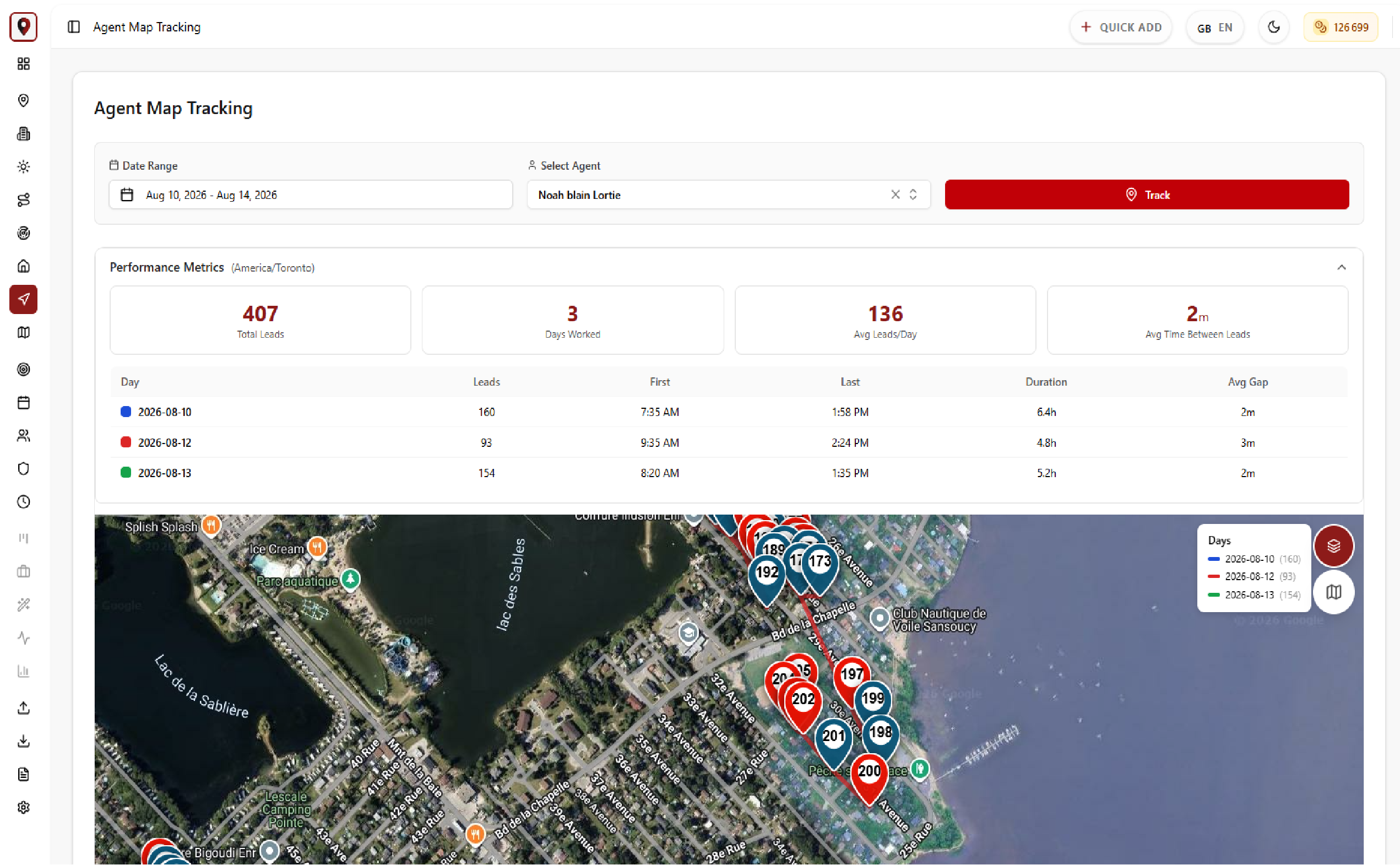Screen dimensions: 1400x865
Task: Open the 126 699 credits badge
Action: pos(1341,27)
